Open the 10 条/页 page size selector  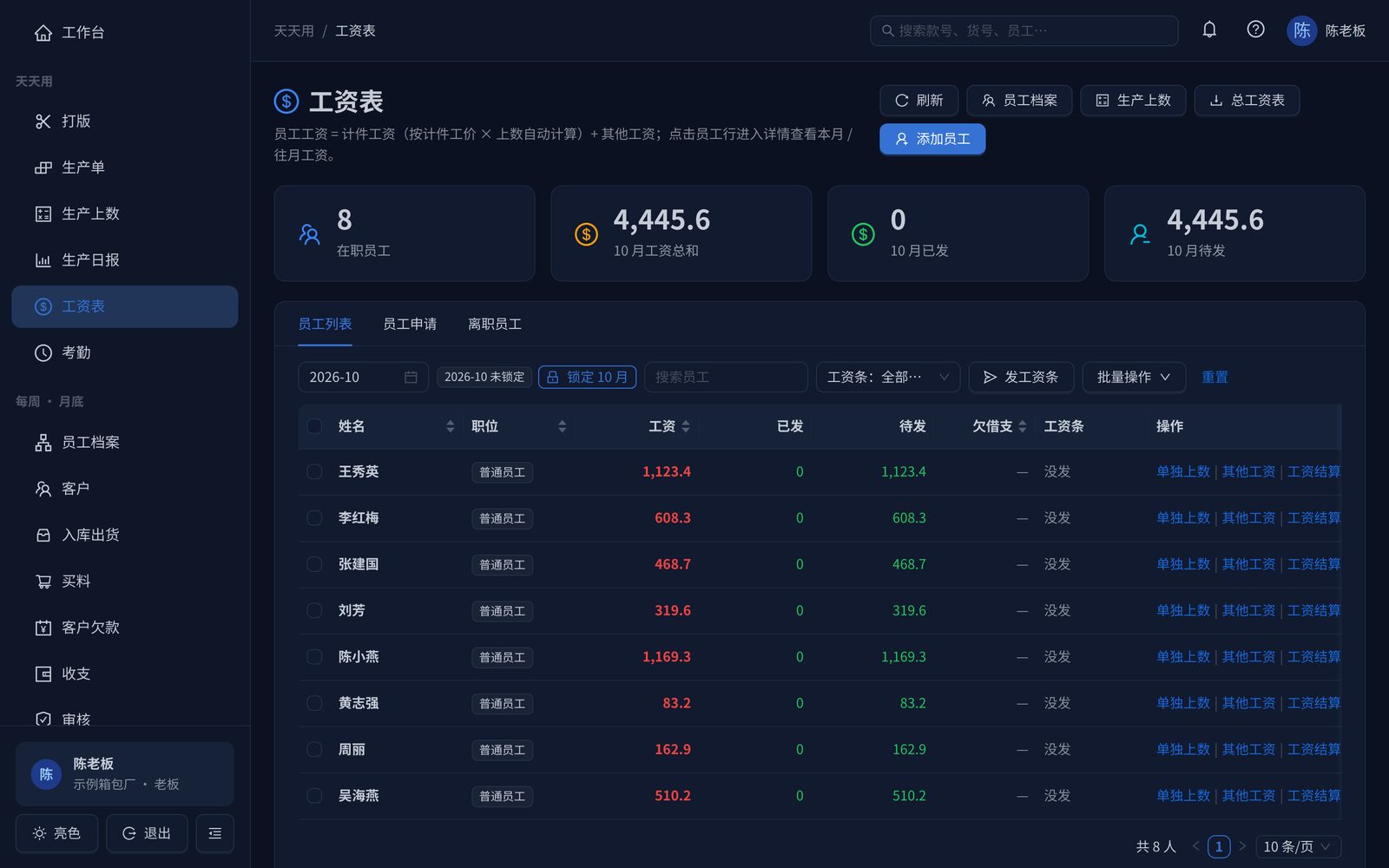pyautogui.click(x=1298, y=846)
